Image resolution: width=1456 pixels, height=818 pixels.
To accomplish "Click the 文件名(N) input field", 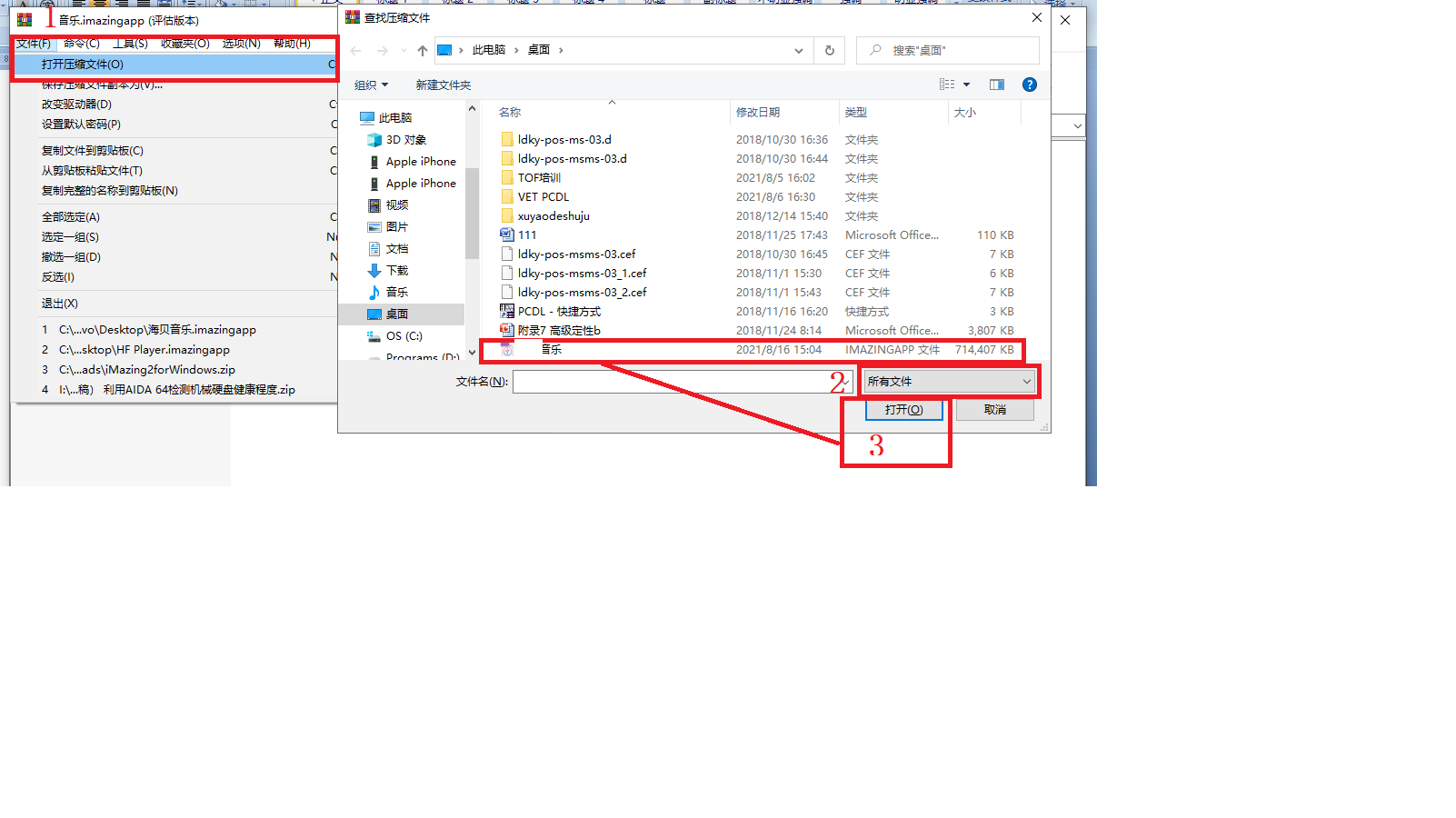I will pyautogui.click(x=683, y=382).
